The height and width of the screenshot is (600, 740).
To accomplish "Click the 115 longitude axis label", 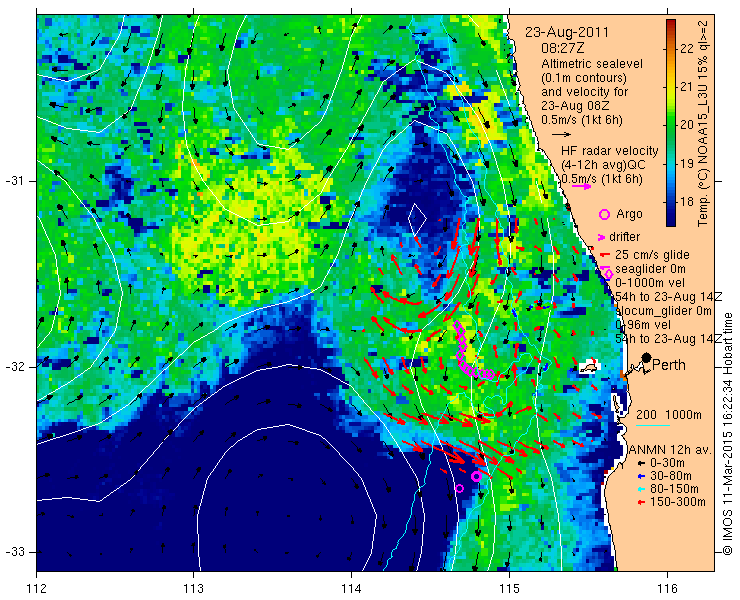I will click(509, 589).
